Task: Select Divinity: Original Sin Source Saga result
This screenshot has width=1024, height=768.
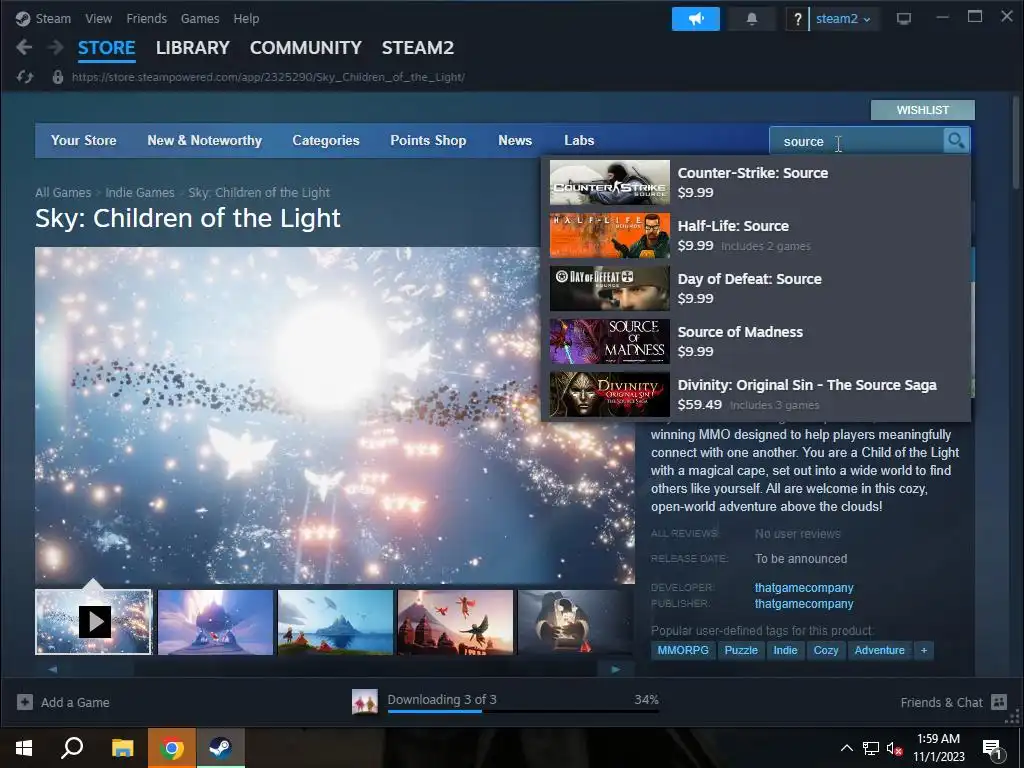Action: point(756,394)
